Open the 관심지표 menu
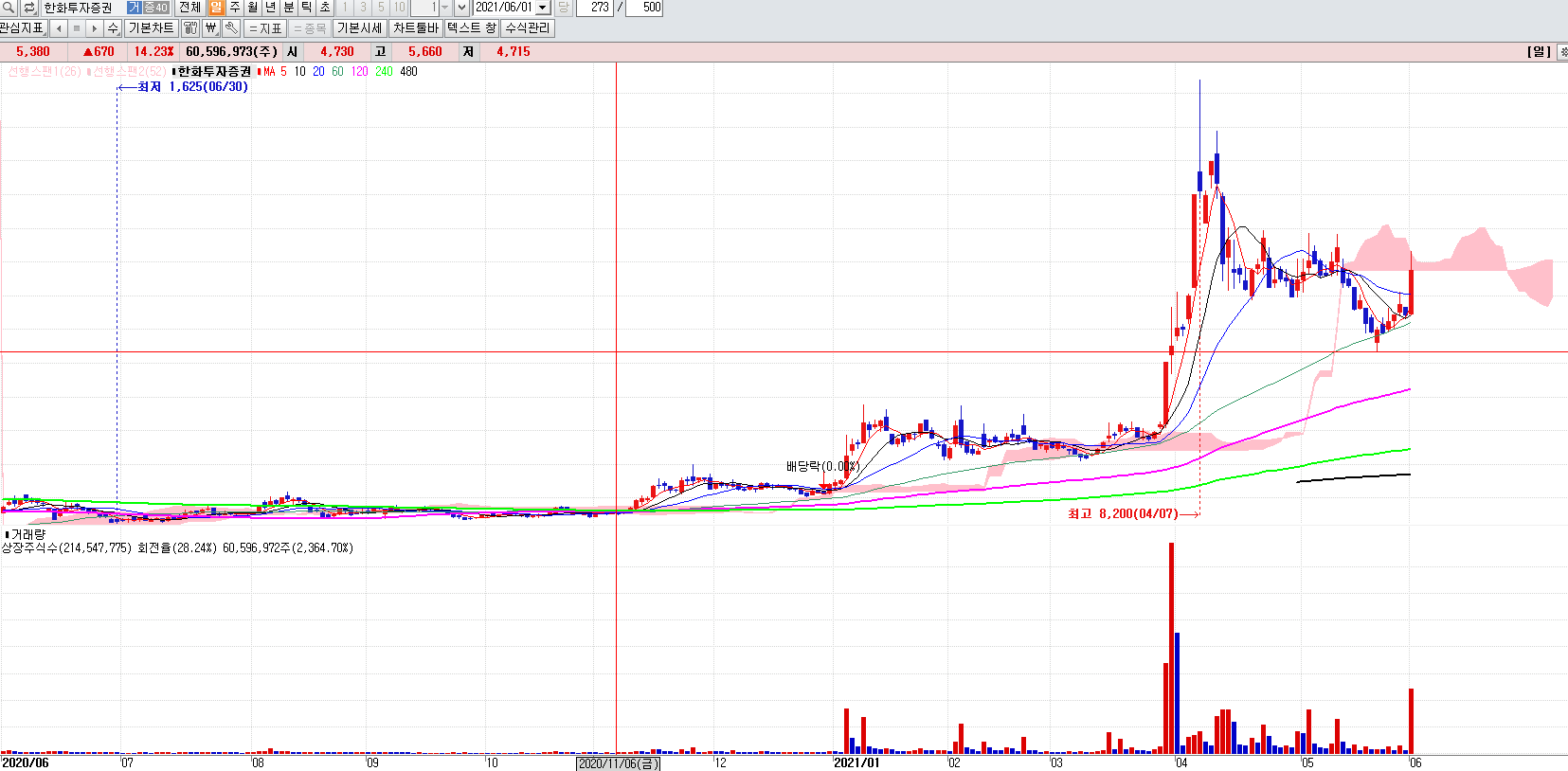 [x=22, y=28]
